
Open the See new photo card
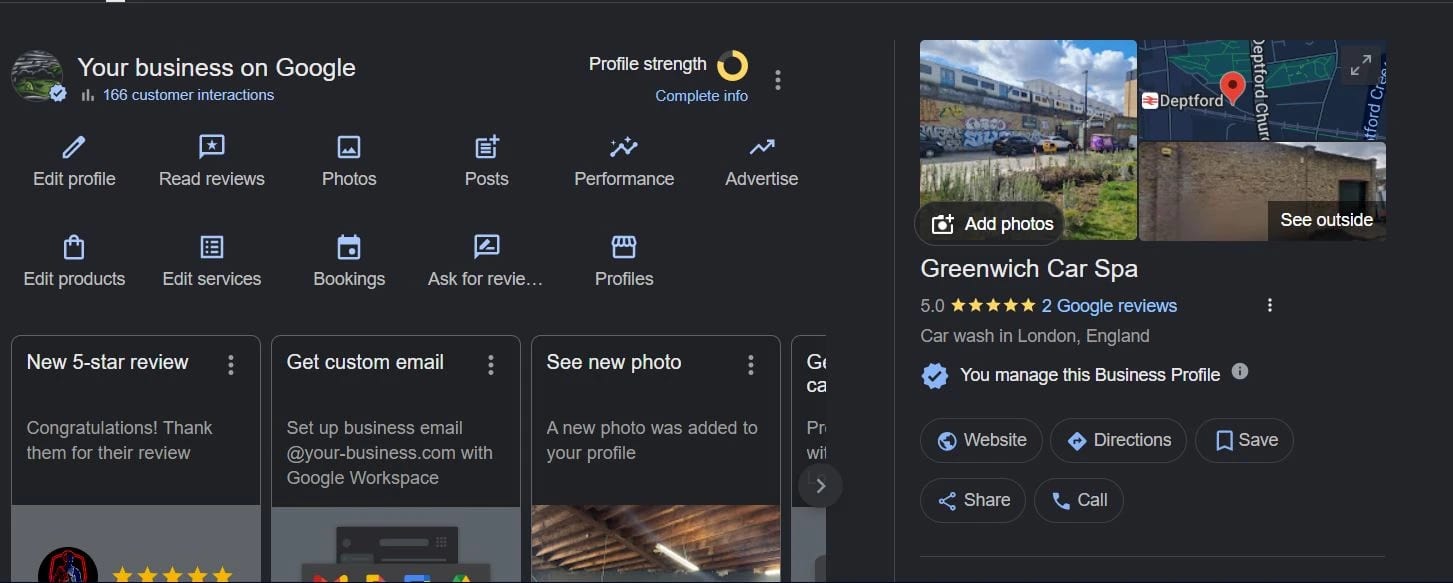pos(656,460)
